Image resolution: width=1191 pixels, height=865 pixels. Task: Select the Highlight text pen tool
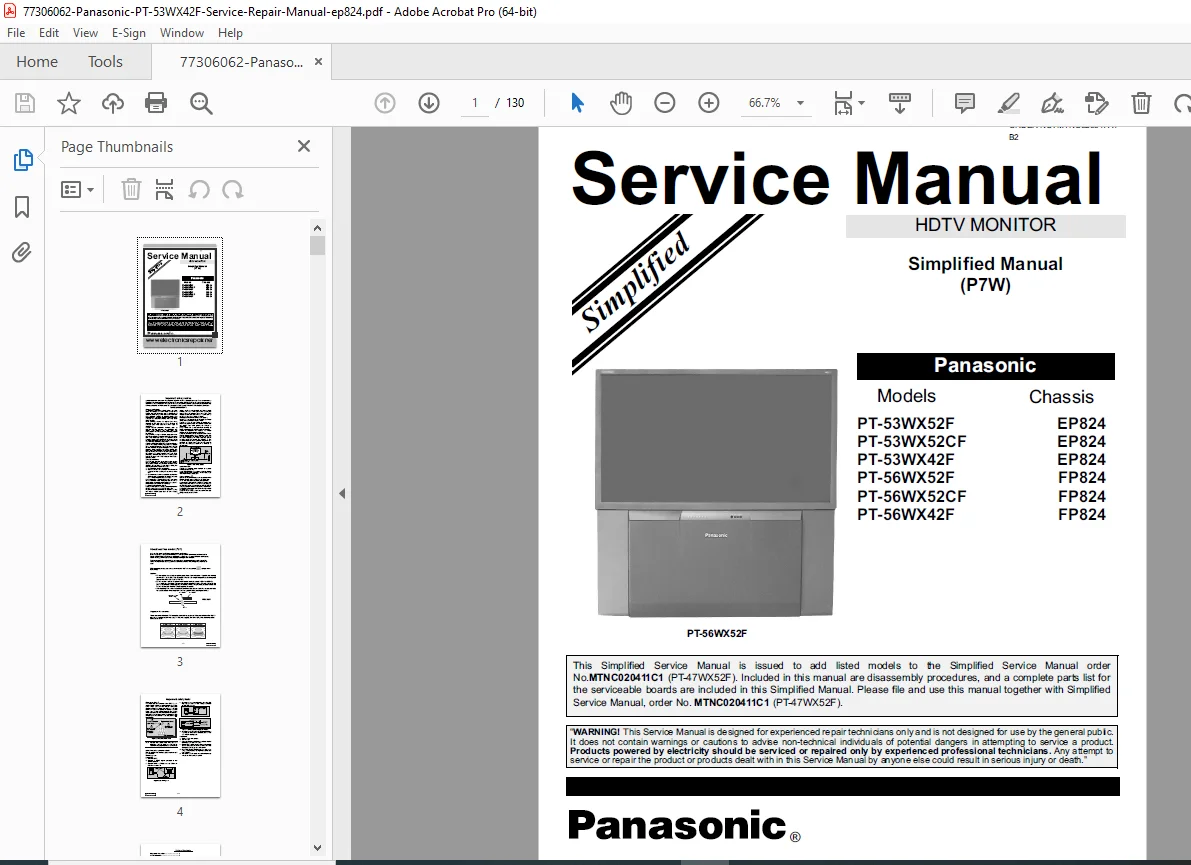coord(1009,103)
